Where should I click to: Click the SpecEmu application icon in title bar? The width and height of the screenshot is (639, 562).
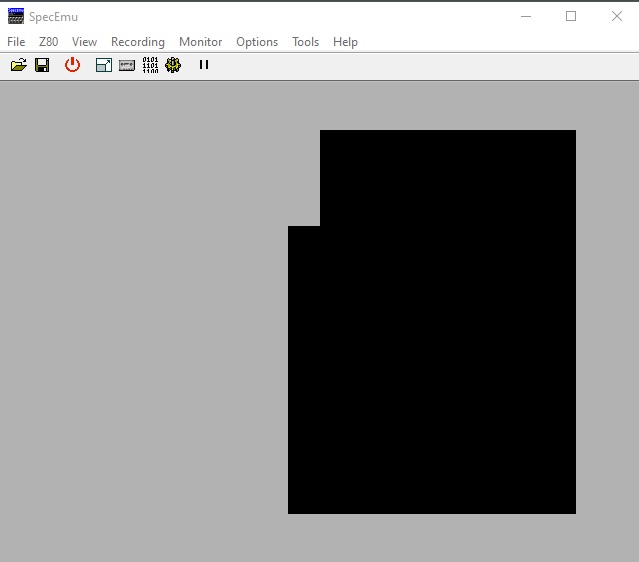pyautogui.click(x=16, y=16)
